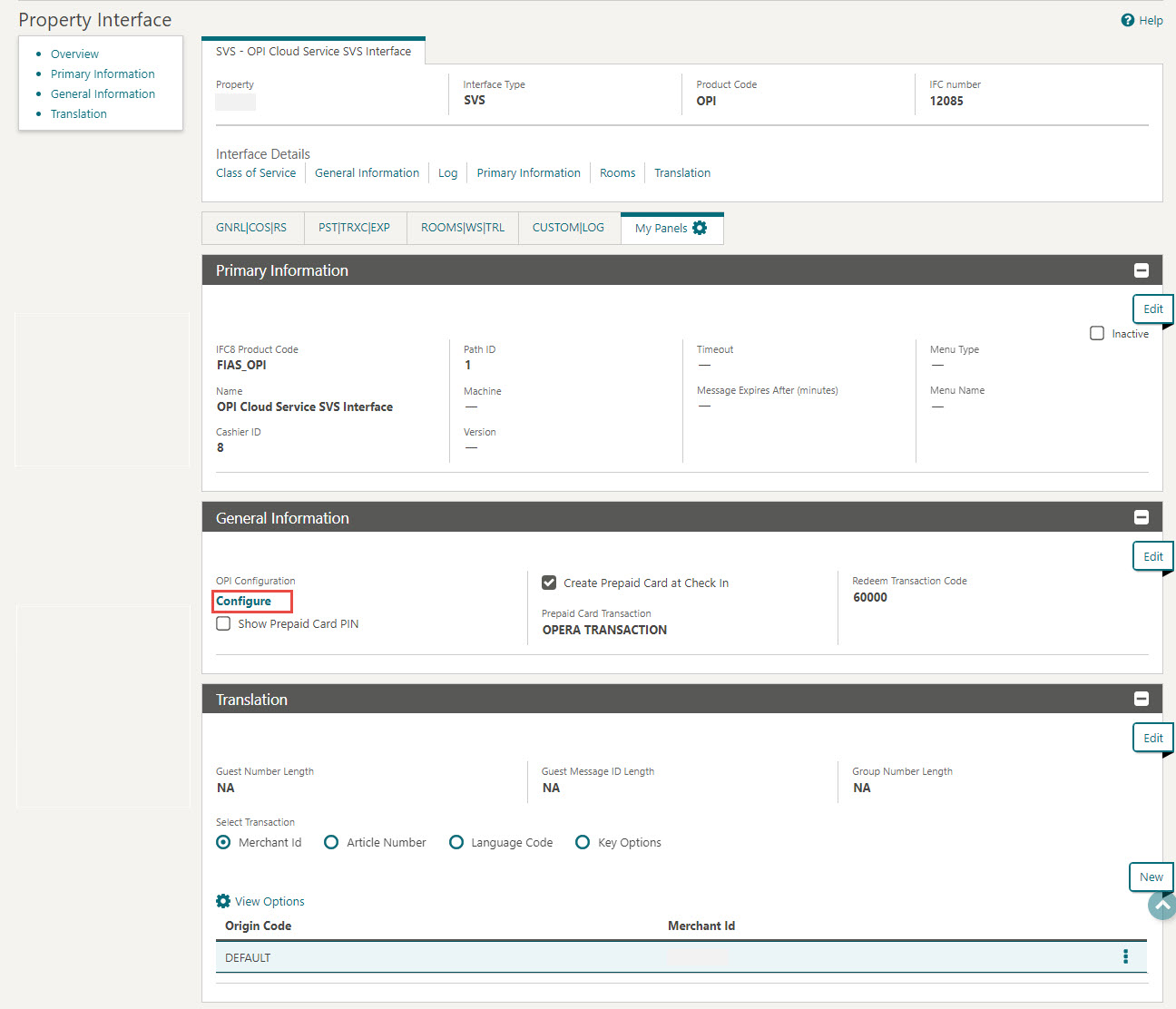Collapse the General Information panel
Viewport: 1176px width, 1009px height.
click(1142, 517)
